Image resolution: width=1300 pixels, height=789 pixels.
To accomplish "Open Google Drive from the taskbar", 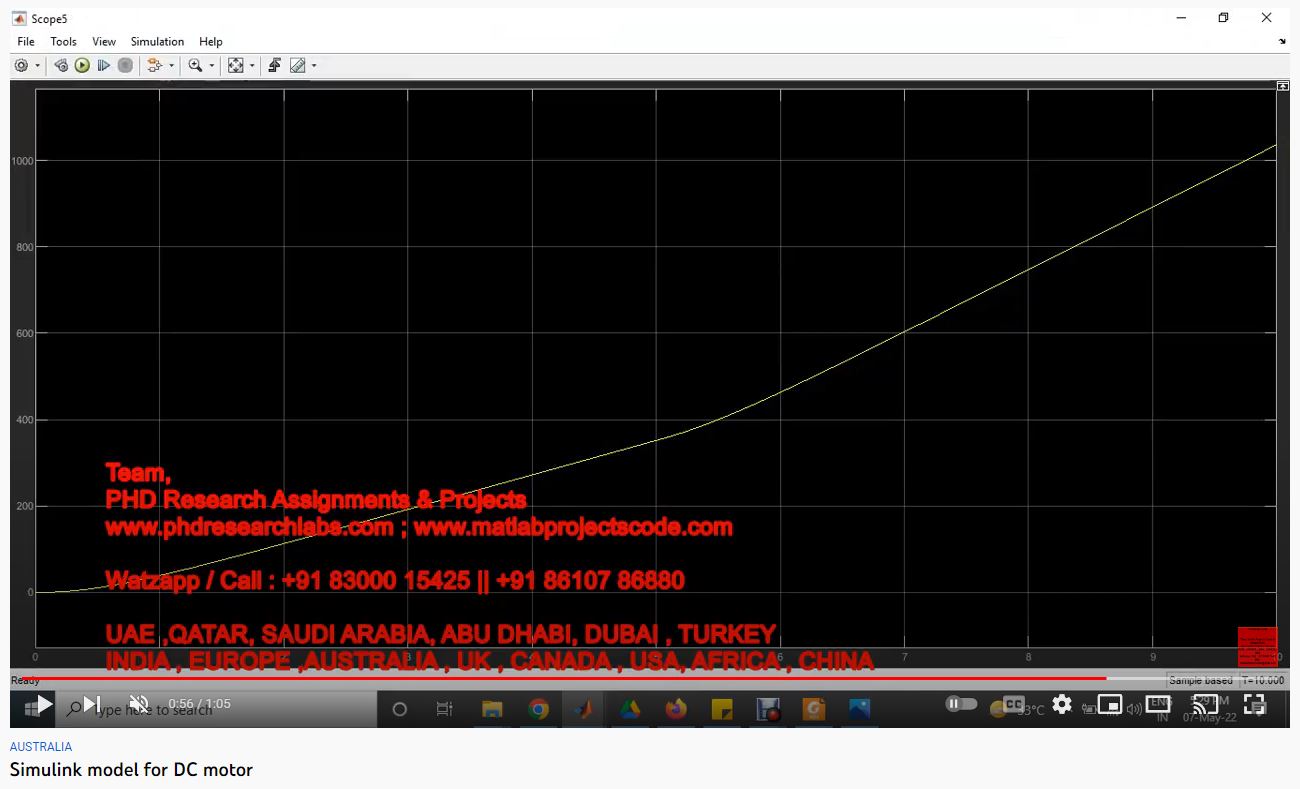I will pyautogui.click(x=630, y=710).
